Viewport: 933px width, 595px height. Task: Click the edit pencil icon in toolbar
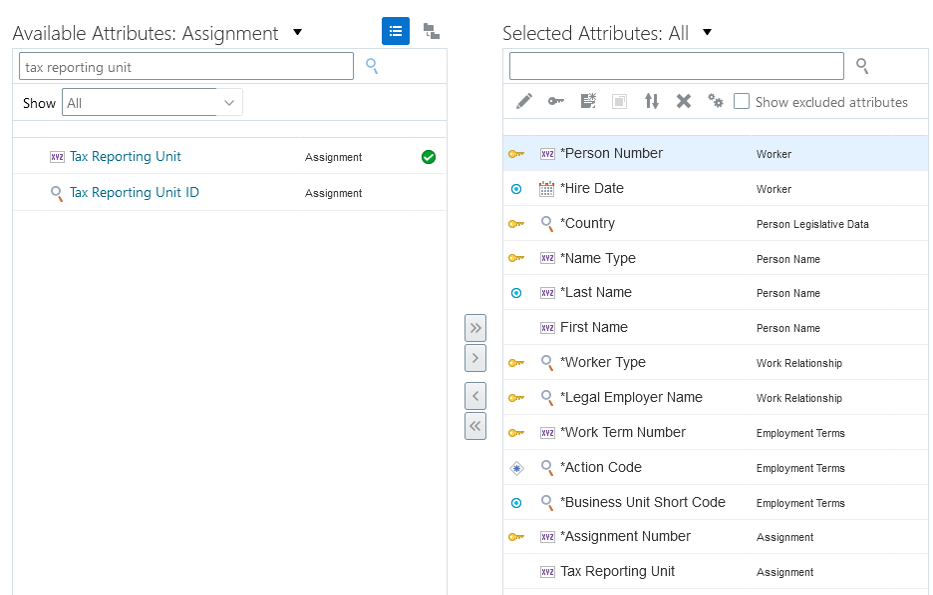click(x=524, y=101)
